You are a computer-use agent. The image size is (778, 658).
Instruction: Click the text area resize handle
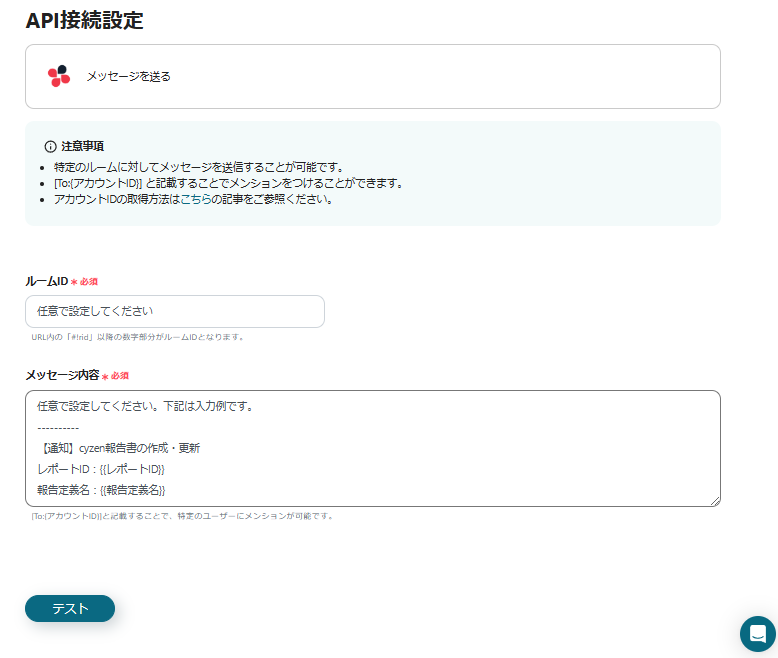715,501
